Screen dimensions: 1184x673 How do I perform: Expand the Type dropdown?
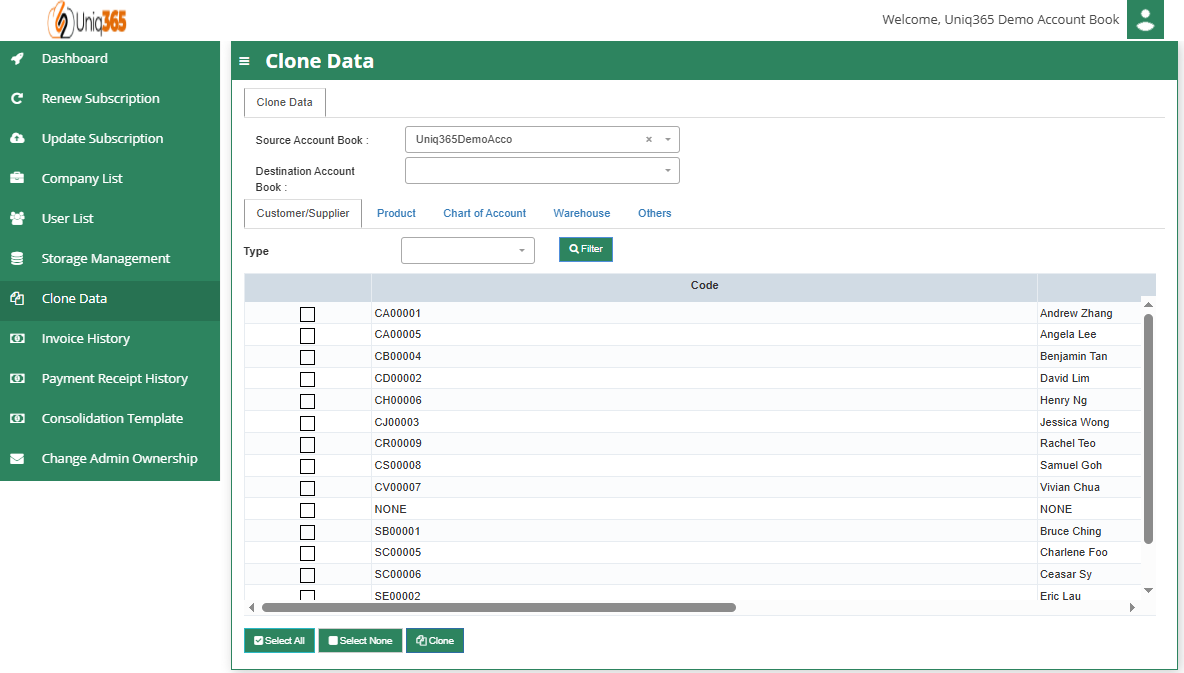467,250
